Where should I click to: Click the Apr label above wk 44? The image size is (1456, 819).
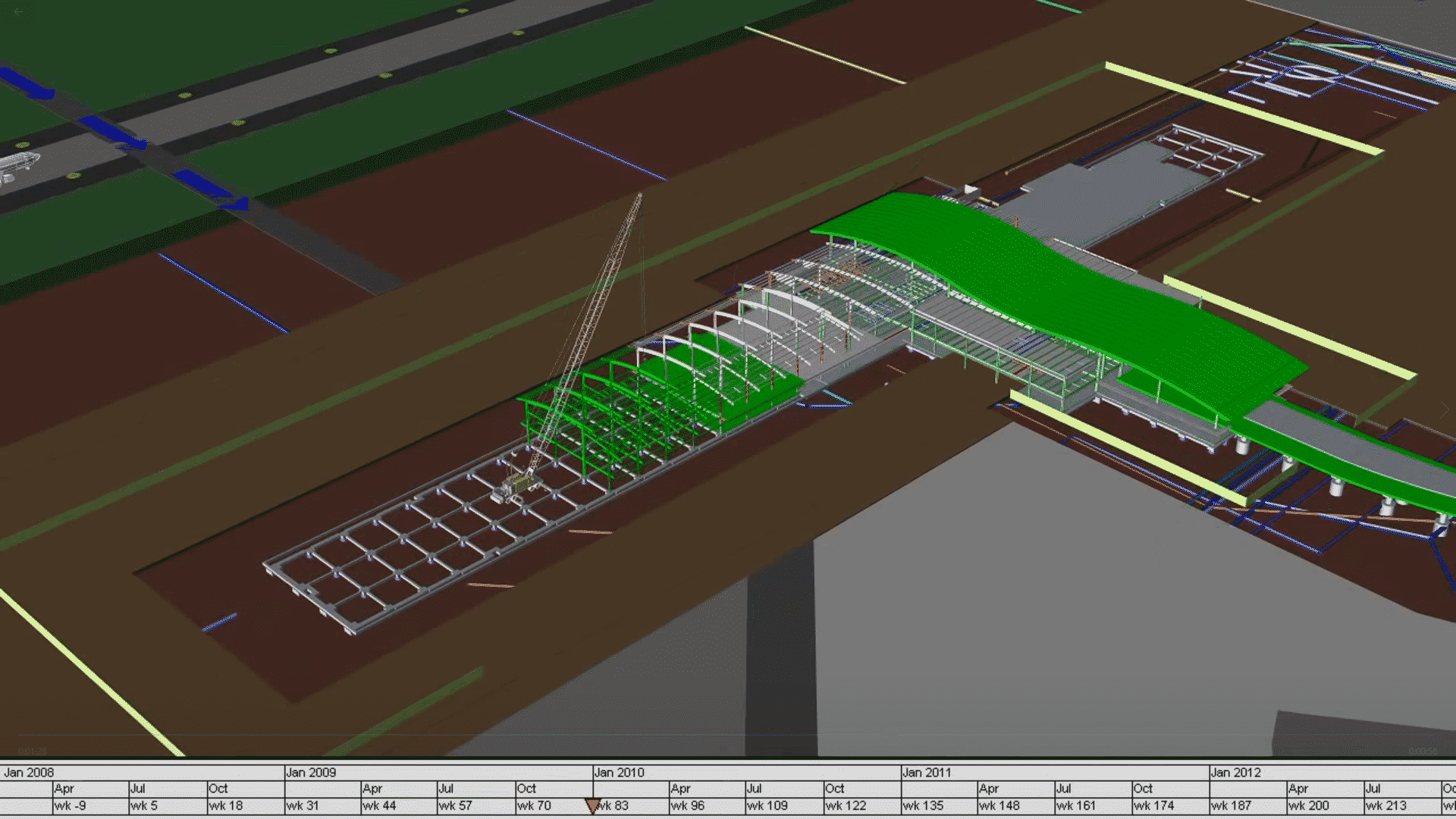pos(372,789)
